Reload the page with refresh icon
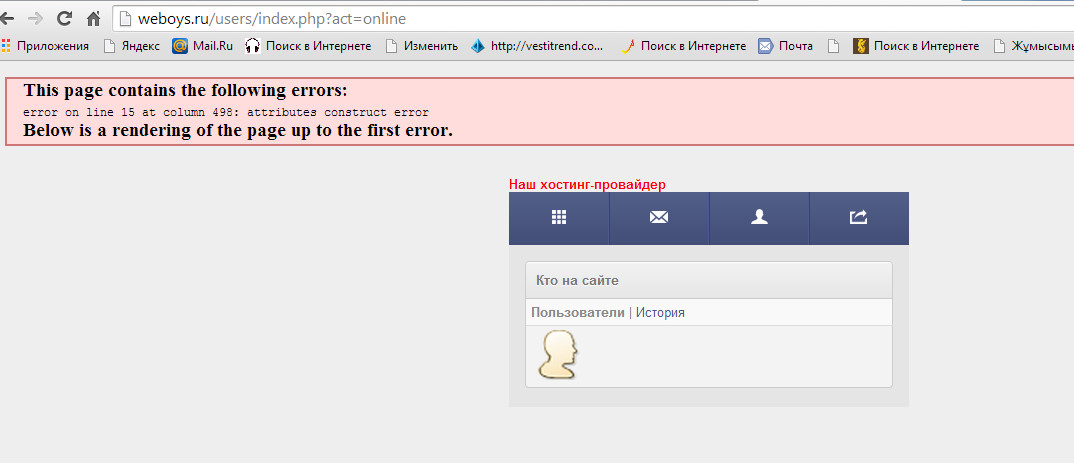This screenshot has width=1074, height=463. 64,18
